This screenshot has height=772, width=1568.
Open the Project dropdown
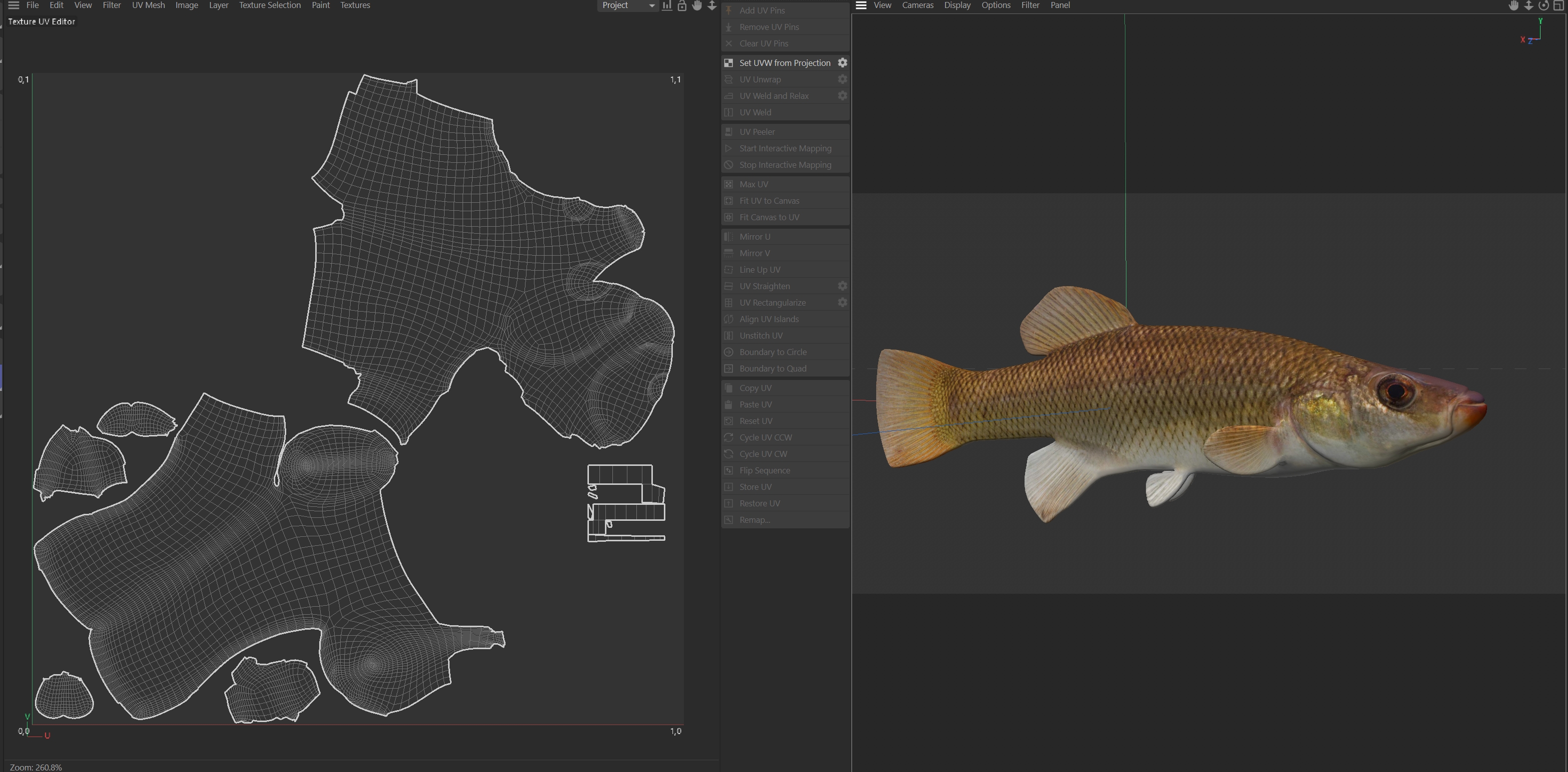pyautogui.click(x=627, y=5)
